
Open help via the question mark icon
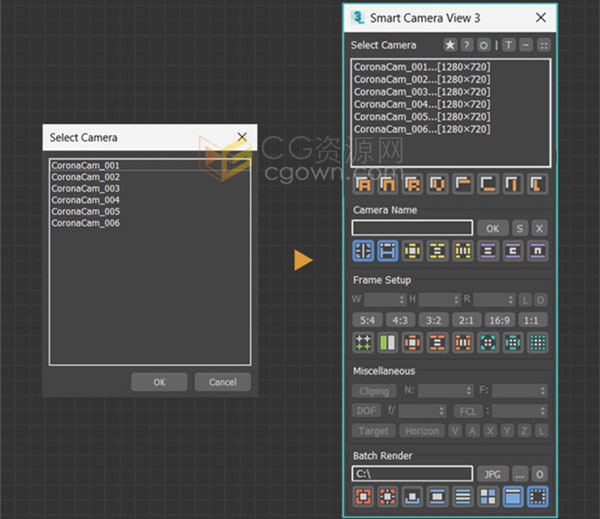click(x=468, y=46)
